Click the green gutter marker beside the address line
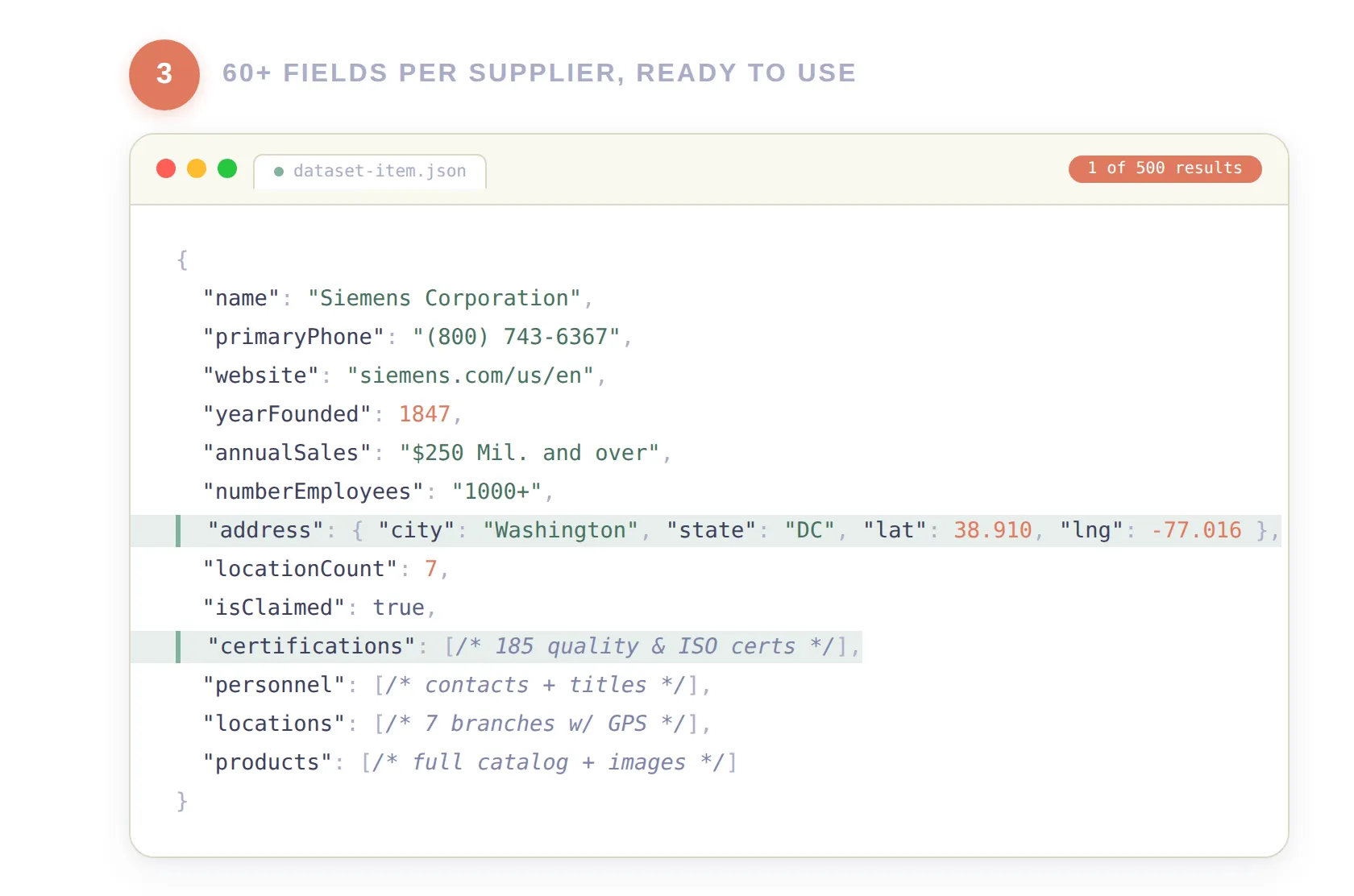This screenshot has width=1354, height=896. pos(177,530)
